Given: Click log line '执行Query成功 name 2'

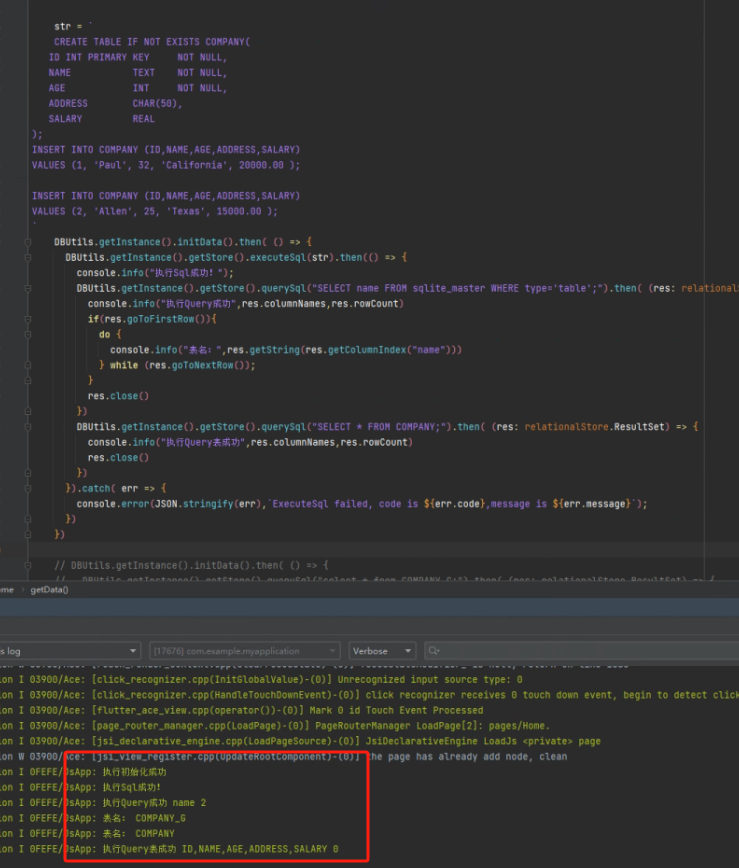Looking at the screenshot, I should point(103,803).
